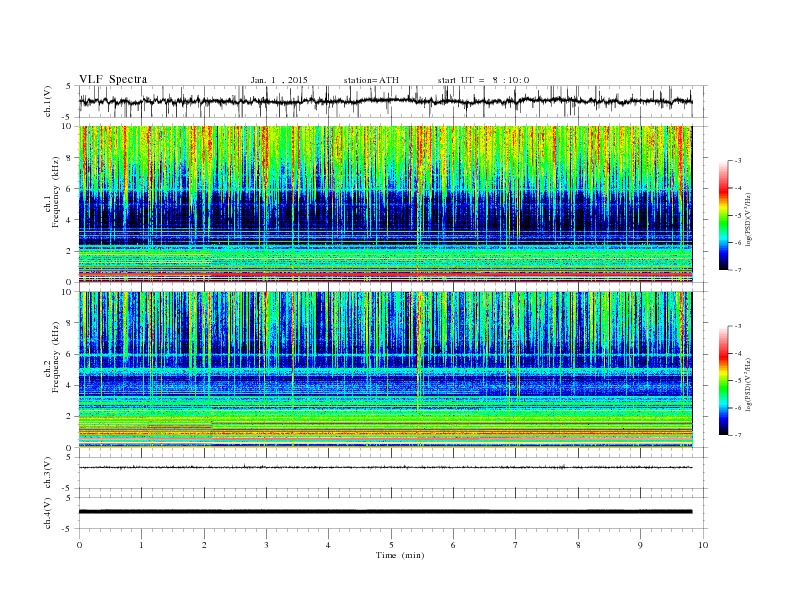
Task: Click the "ch.4(V)" axis label
Action: point(48,513)
